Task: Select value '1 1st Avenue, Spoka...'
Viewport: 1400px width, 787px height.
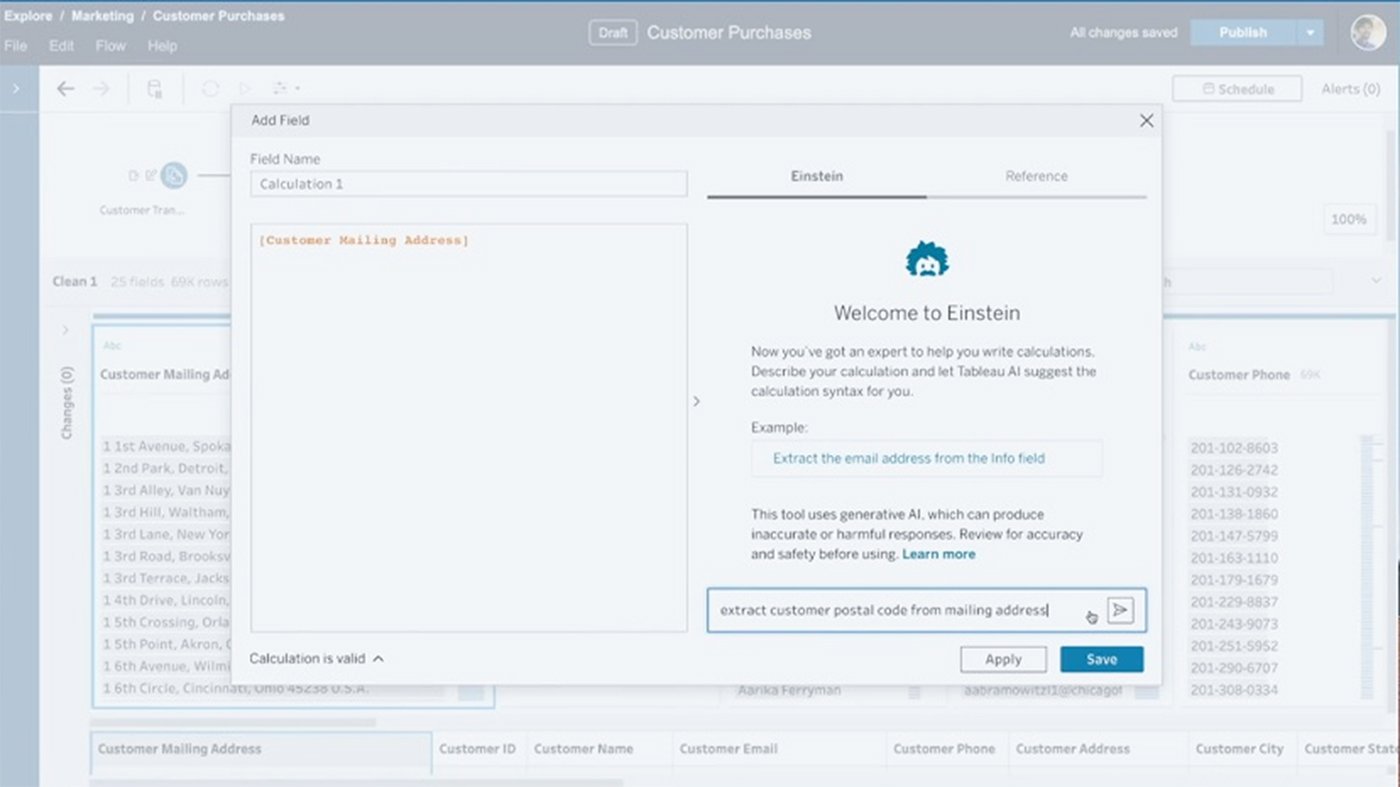Action: [x=167, y=447]
